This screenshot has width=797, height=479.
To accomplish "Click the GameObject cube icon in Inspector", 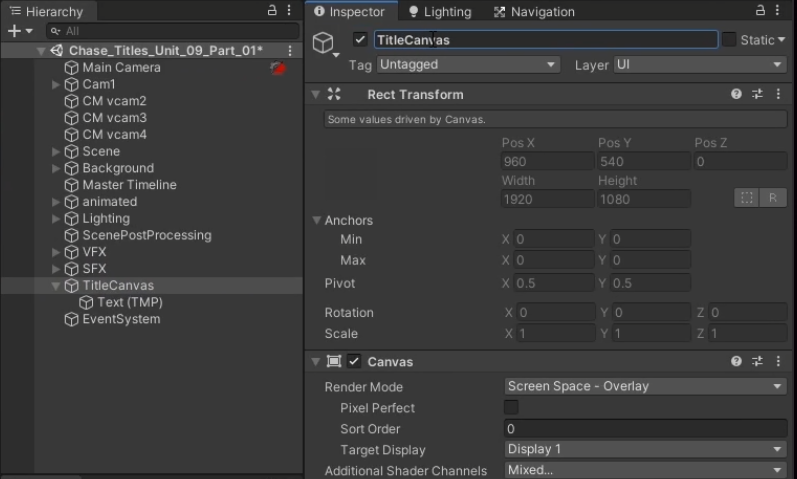I will (323, 42).
